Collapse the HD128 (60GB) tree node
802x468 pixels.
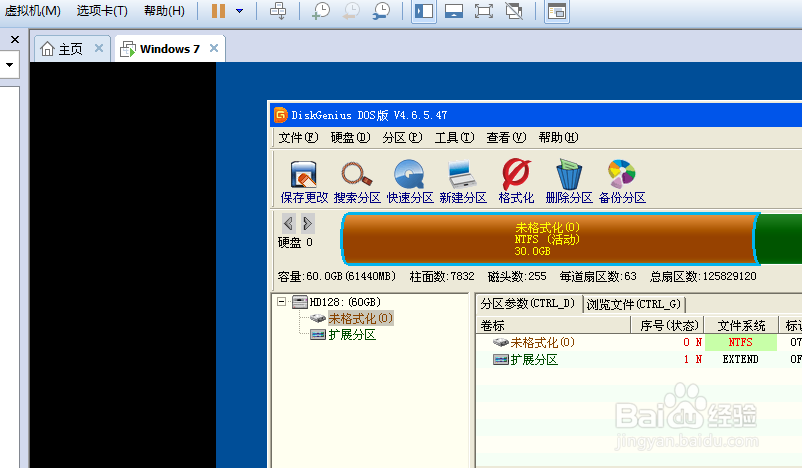pyautogui.click(x=281, y=302)
